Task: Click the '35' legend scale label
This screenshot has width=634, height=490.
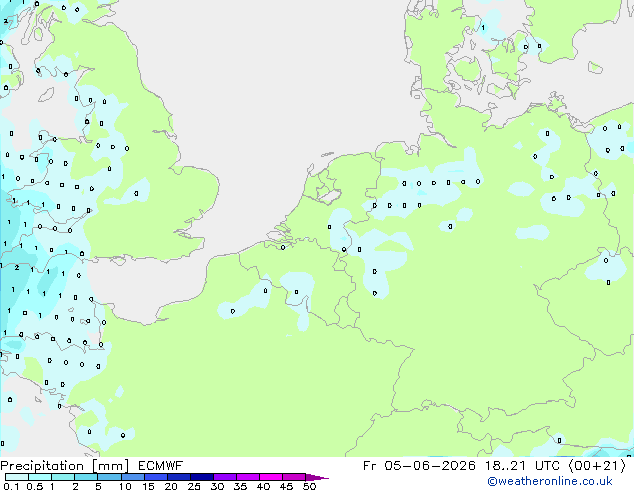Action: (240, 486)
